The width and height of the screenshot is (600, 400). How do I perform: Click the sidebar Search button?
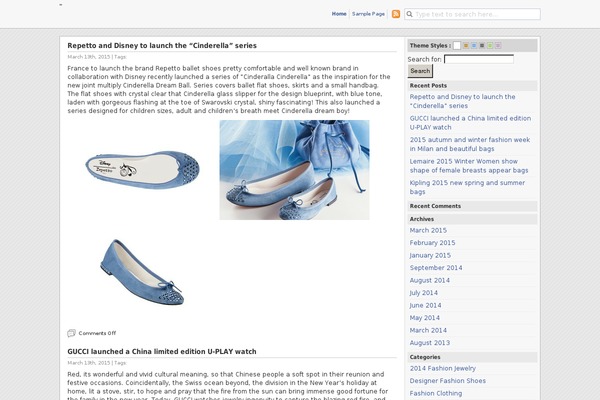pos(420,71)
